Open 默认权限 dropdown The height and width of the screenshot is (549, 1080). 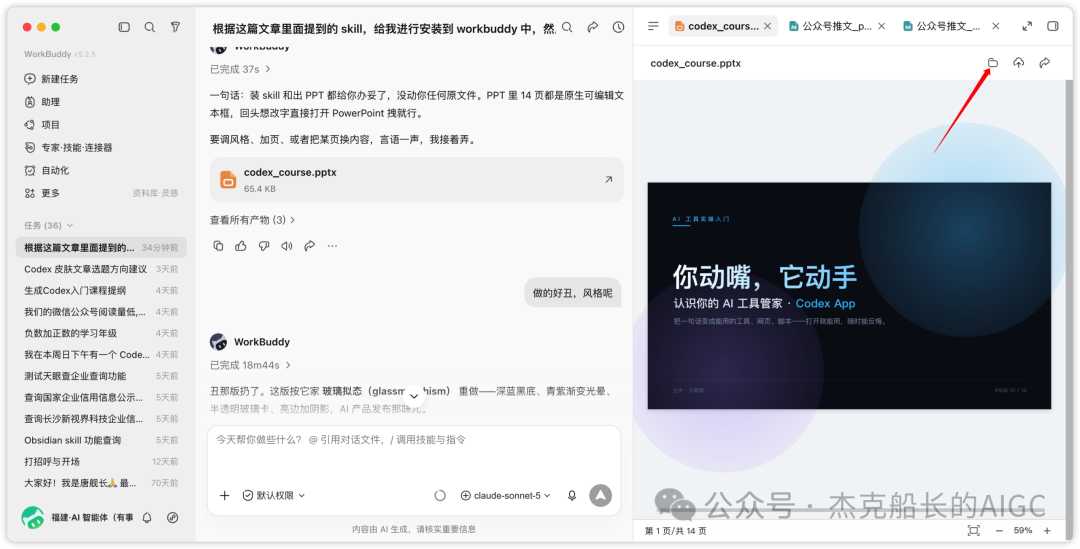pos(273,495)
